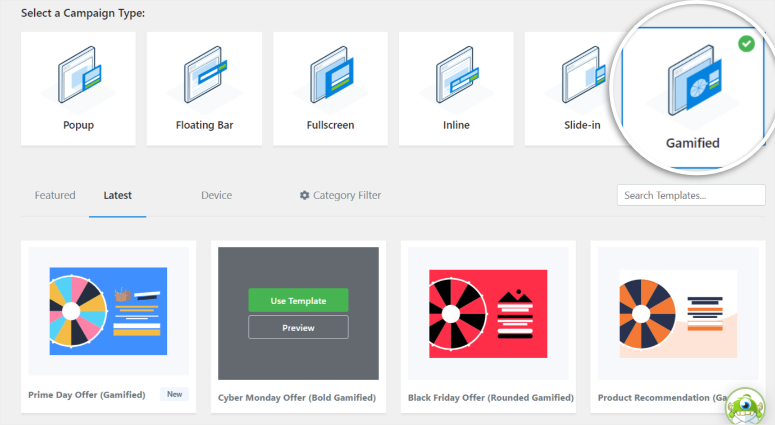This screenshot has width=775, height=425.
Task: Click the green checkmark on Gamified
Action: (x=746, y=45)
